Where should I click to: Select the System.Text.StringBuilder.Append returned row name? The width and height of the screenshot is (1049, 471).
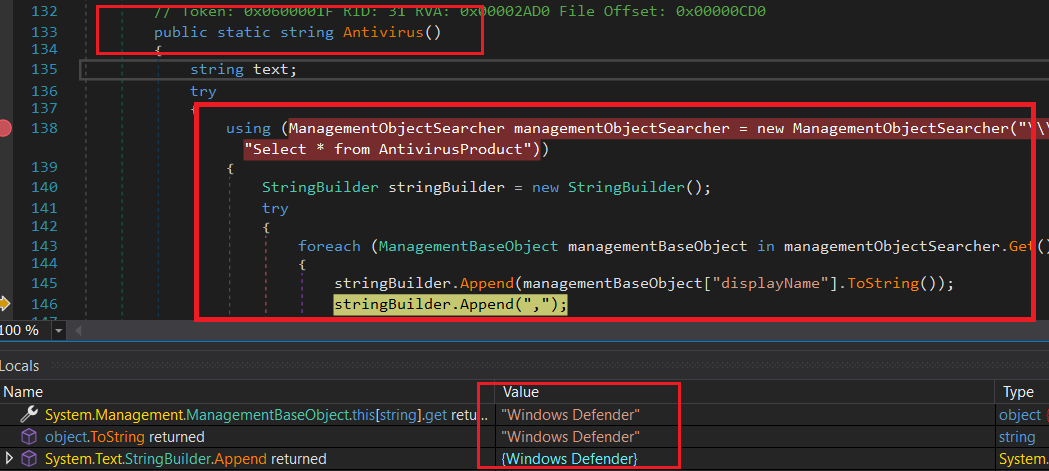(185, 459)
